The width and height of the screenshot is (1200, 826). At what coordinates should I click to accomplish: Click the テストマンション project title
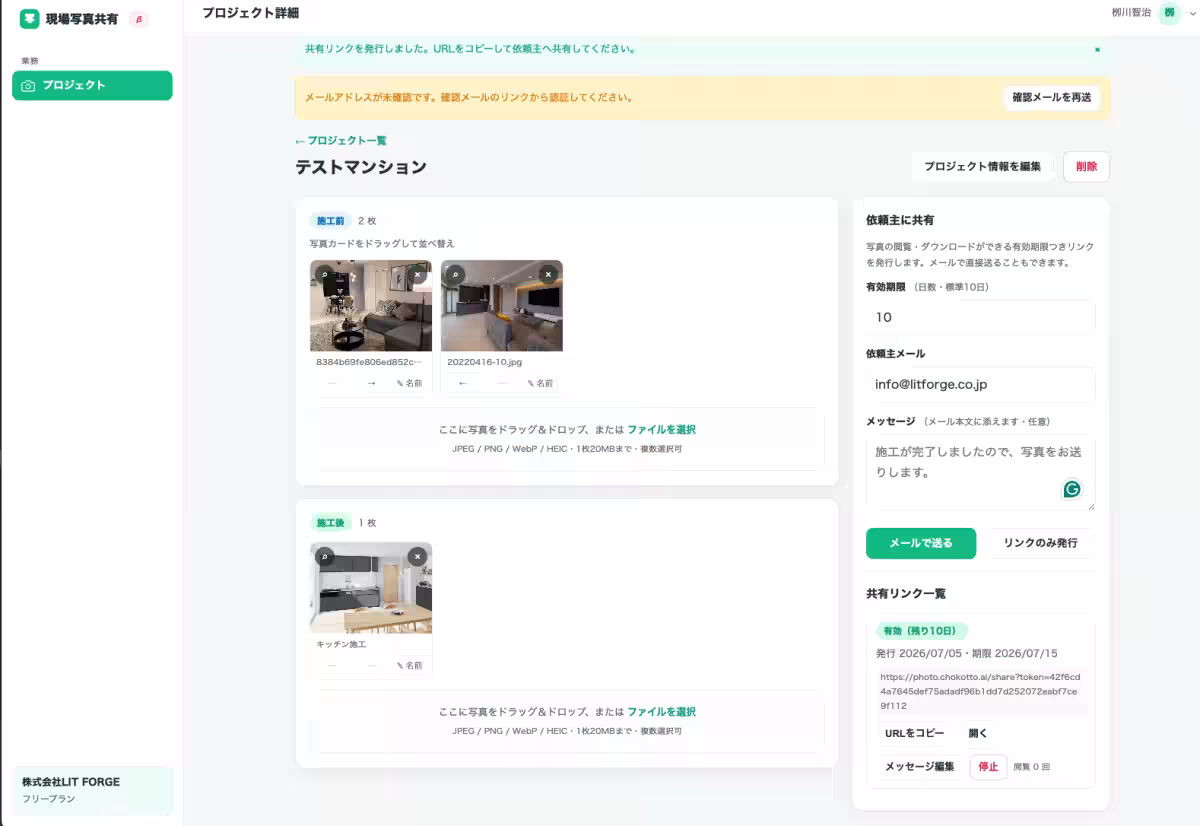361,167
